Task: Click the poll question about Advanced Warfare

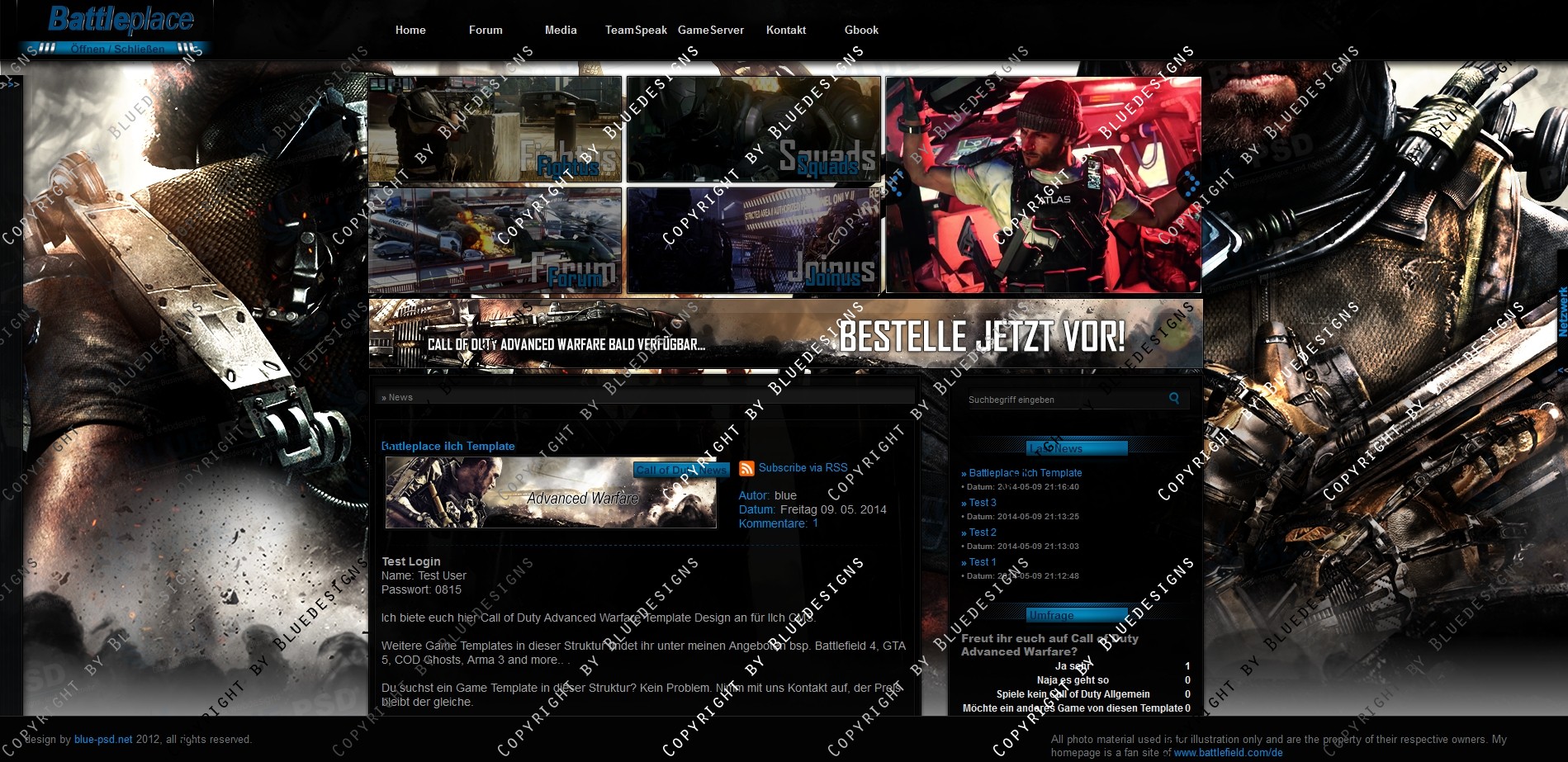Action: point(1049,645)
